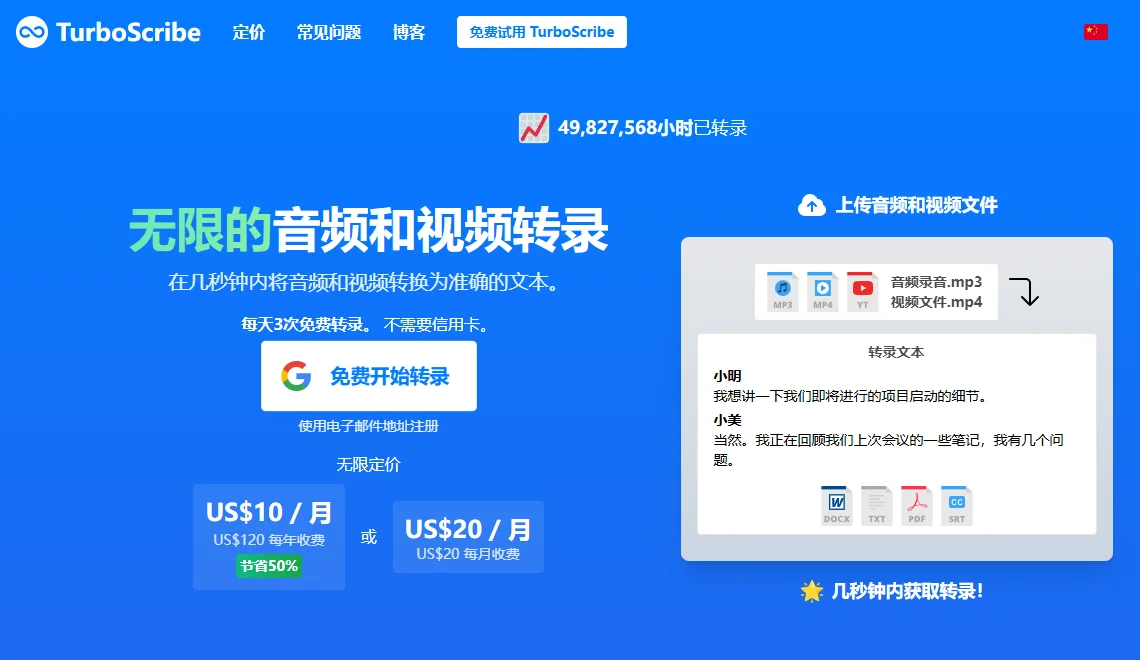This screenshot has height=660, width=1140.
Task: Click the DOCX export format icon
Action: [837, 505]
